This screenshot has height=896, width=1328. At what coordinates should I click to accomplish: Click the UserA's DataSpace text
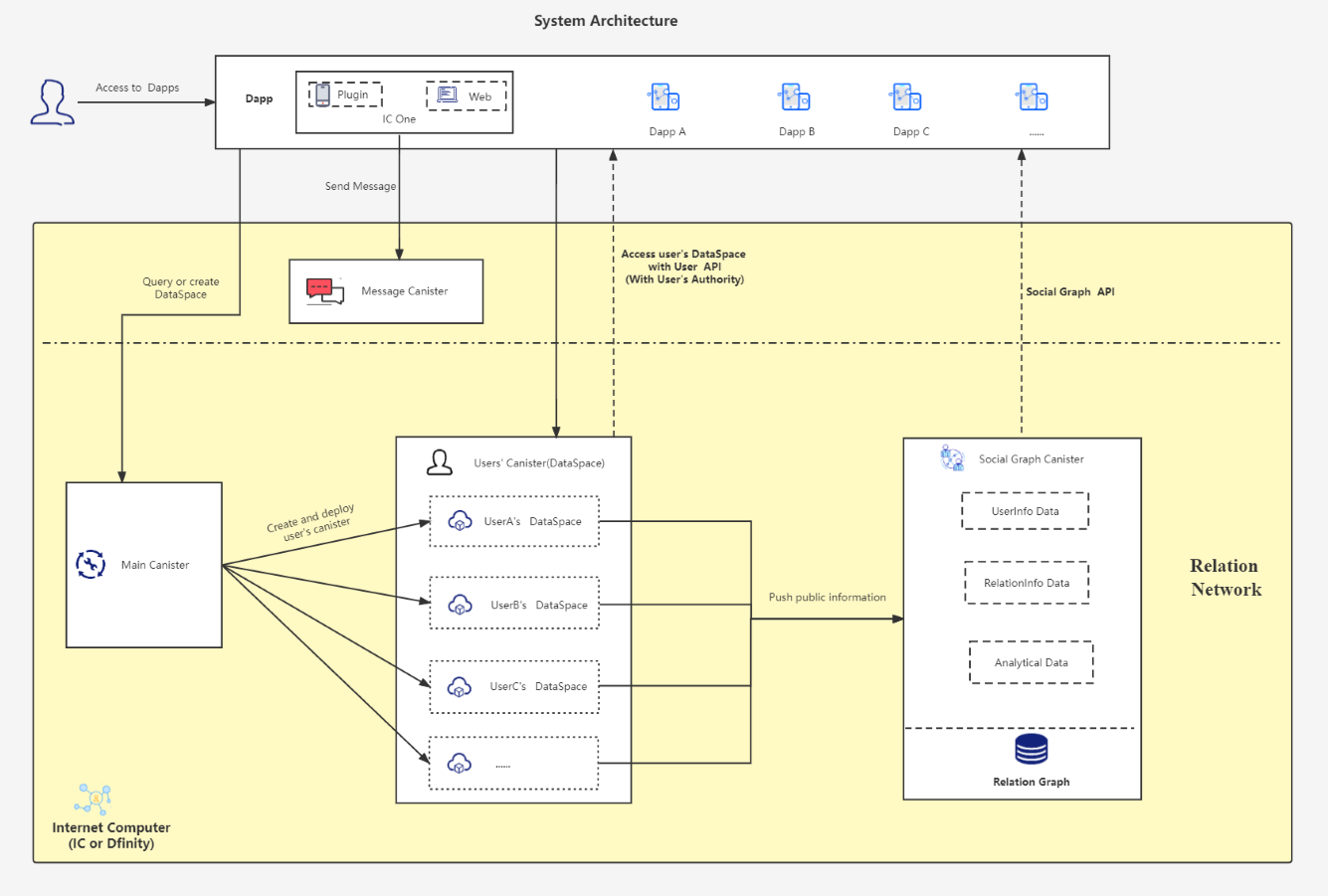coord(533,521)
